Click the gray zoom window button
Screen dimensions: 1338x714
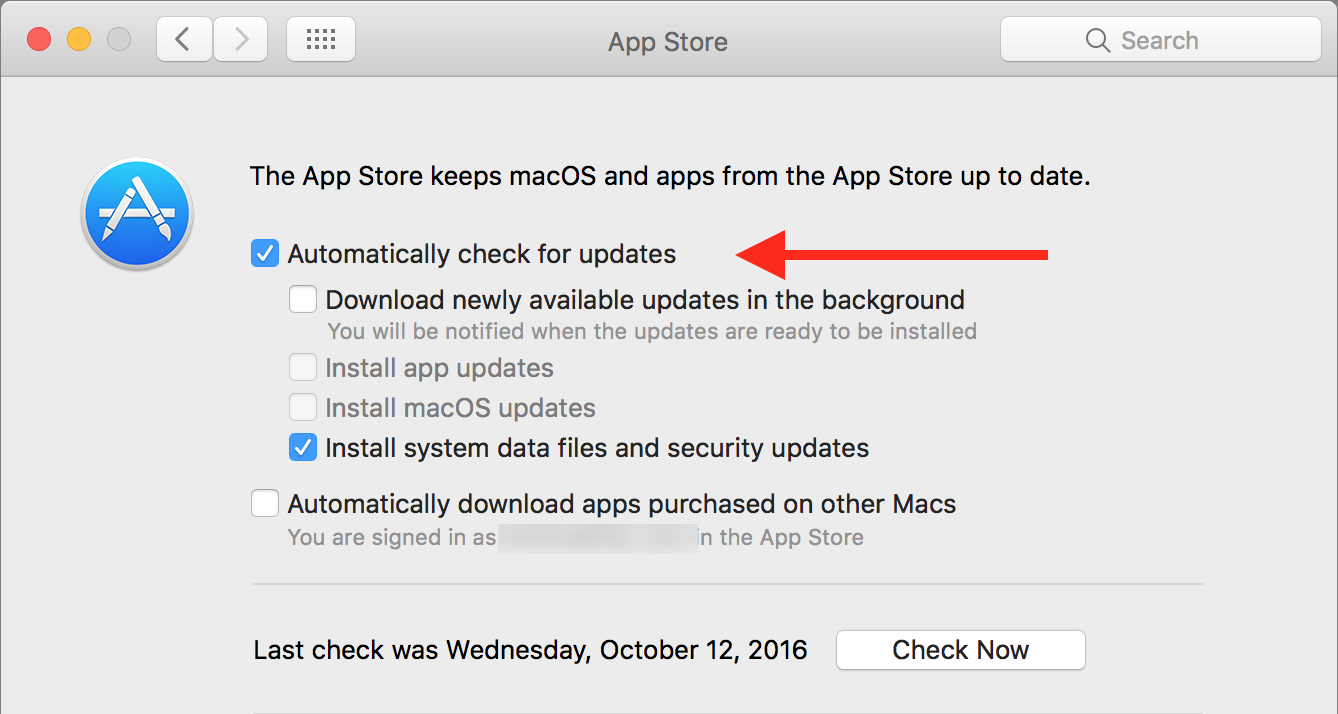(119, 40)
